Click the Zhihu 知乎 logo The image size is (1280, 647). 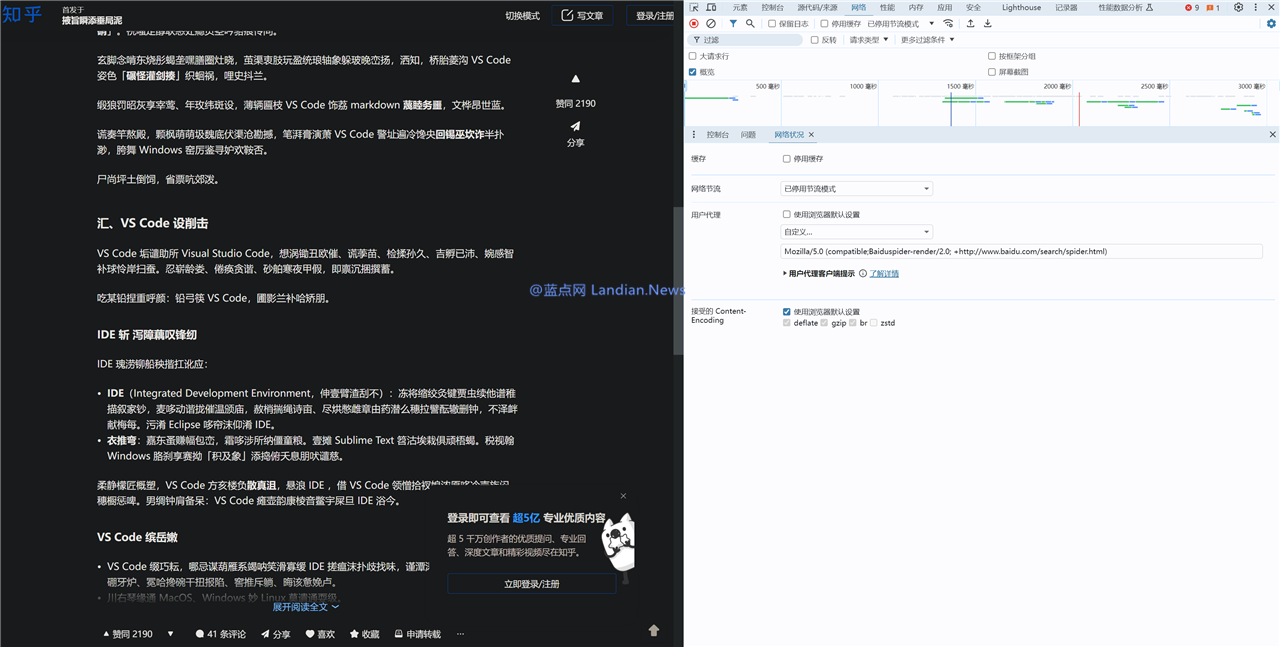23,15
